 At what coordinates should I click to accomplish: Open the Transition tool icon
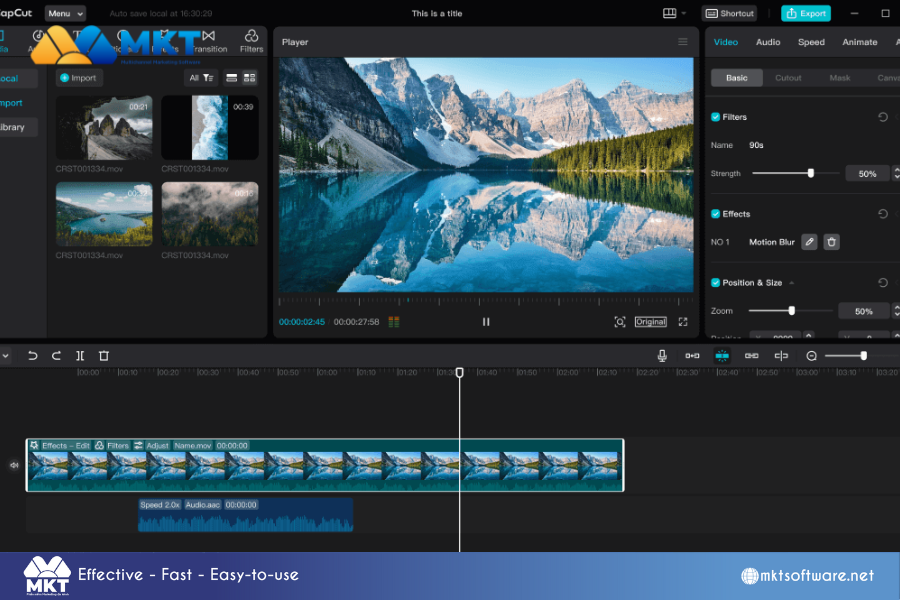(209, 41)
